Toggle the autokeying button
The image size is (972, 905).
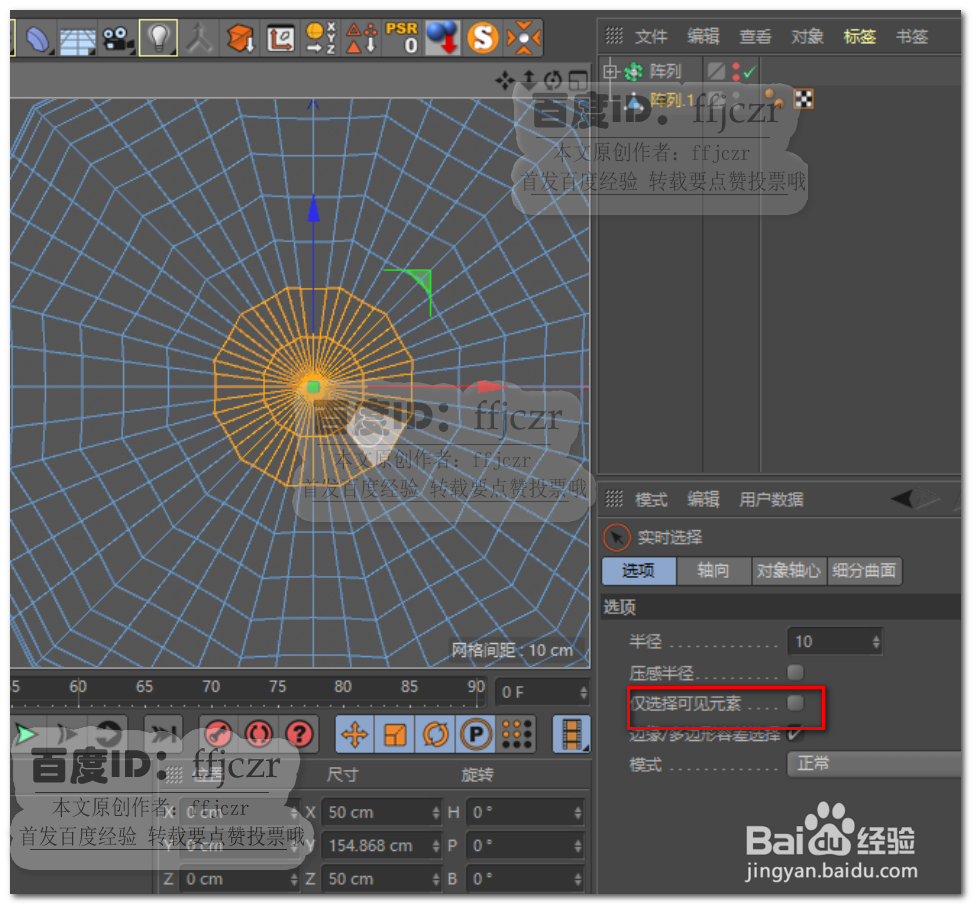(258, 735)
